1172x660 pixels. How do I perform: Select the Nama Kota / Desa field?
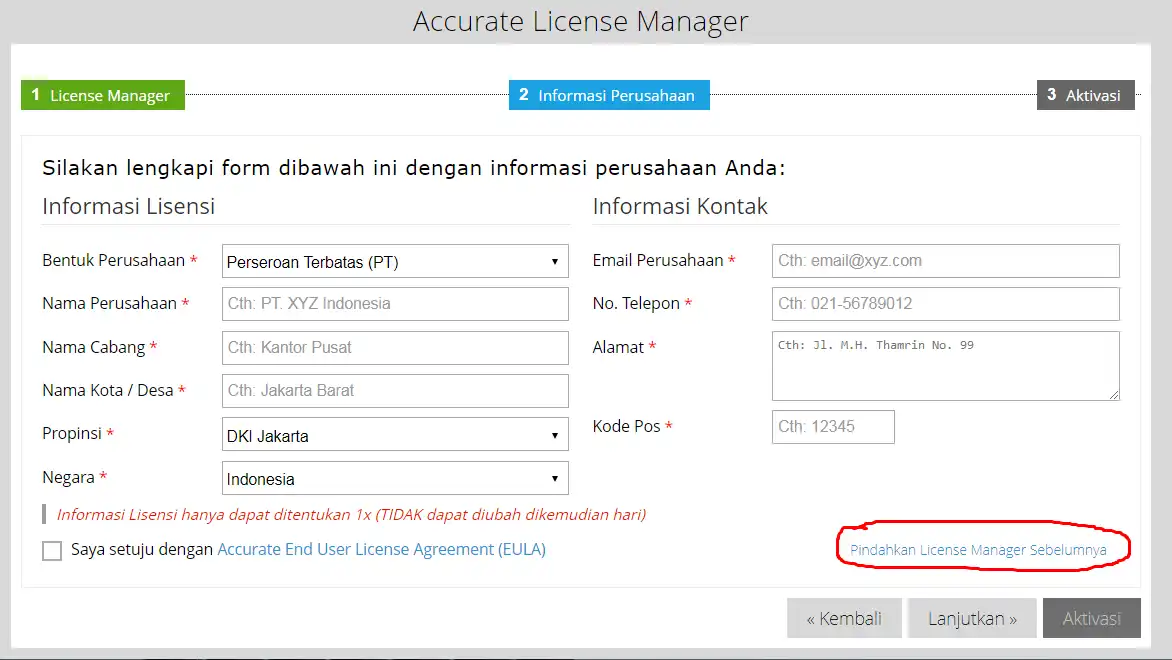[x=395, y=391]
